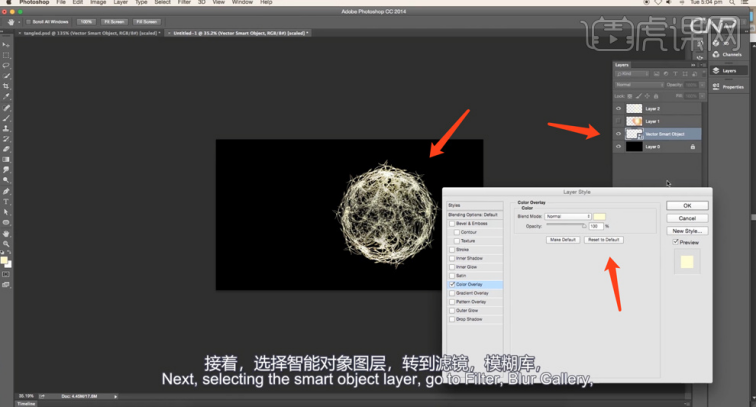Toggle Quick Mask mode icon
Screen dimensions: 756x407
coord(6,274)
